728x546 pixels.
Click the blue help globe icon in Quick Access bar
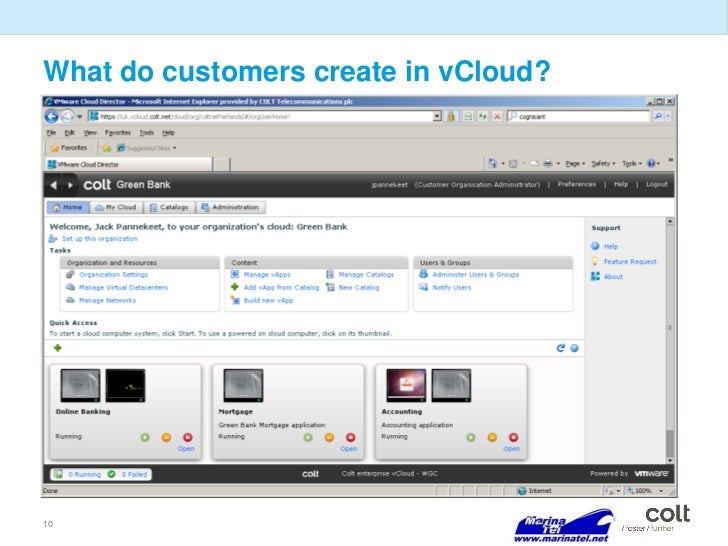coord(574,348)
